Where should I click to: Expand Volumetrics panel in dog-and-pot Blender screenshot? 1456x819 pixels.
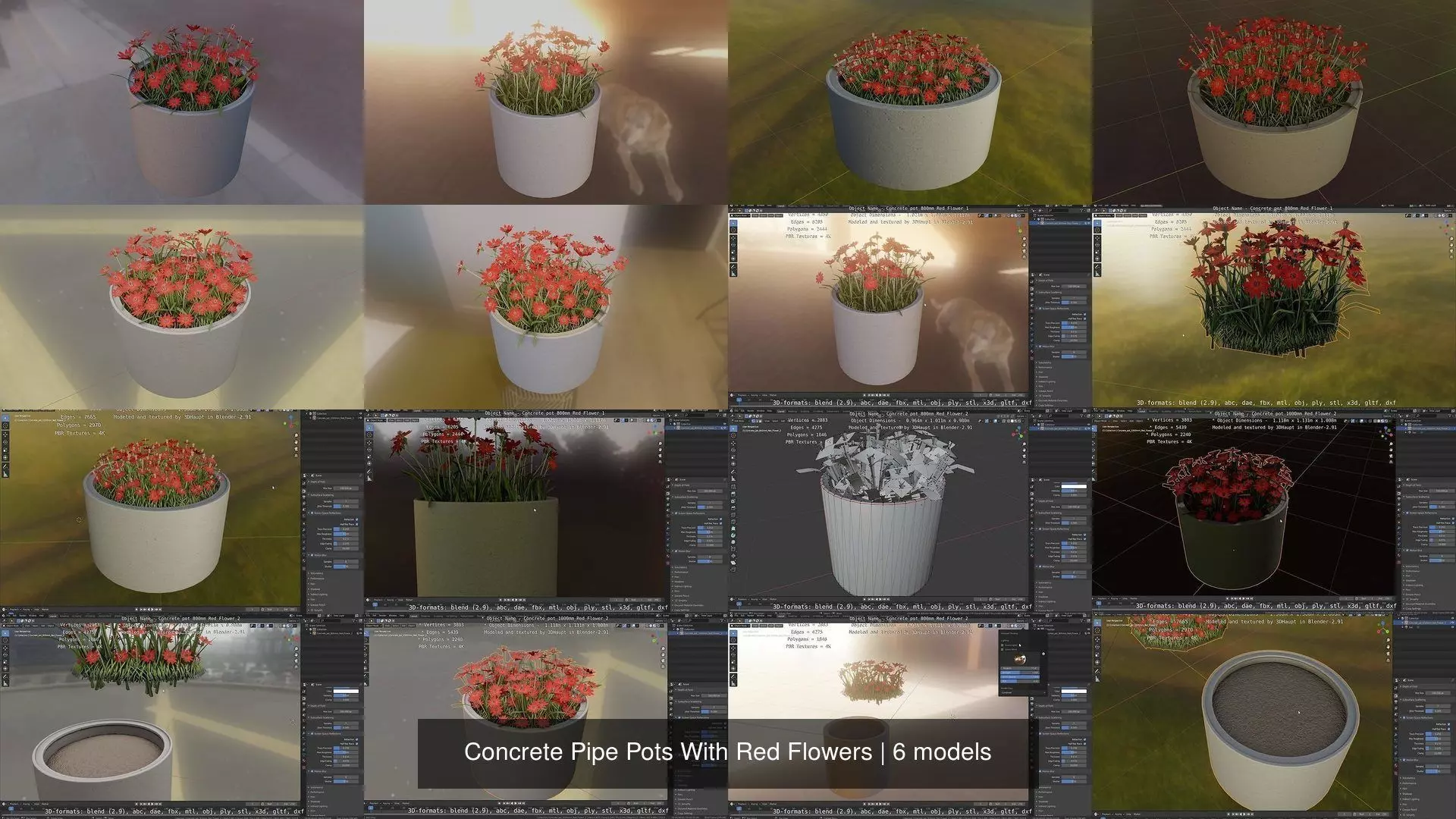tap(1044, 362)
